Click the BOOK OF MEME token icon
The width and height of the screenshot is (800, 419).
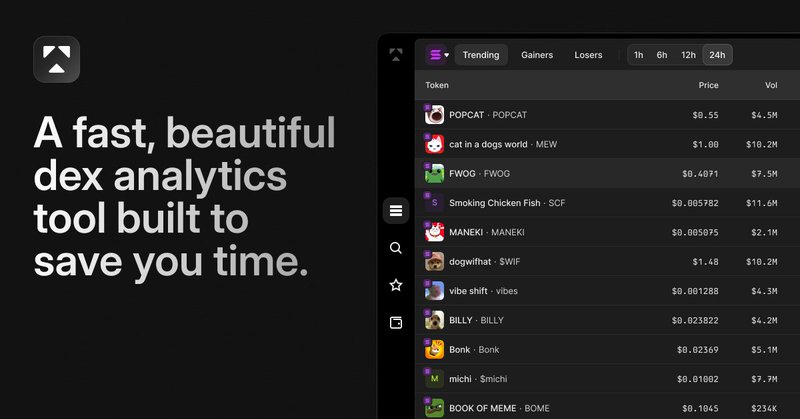coord(434,408)
